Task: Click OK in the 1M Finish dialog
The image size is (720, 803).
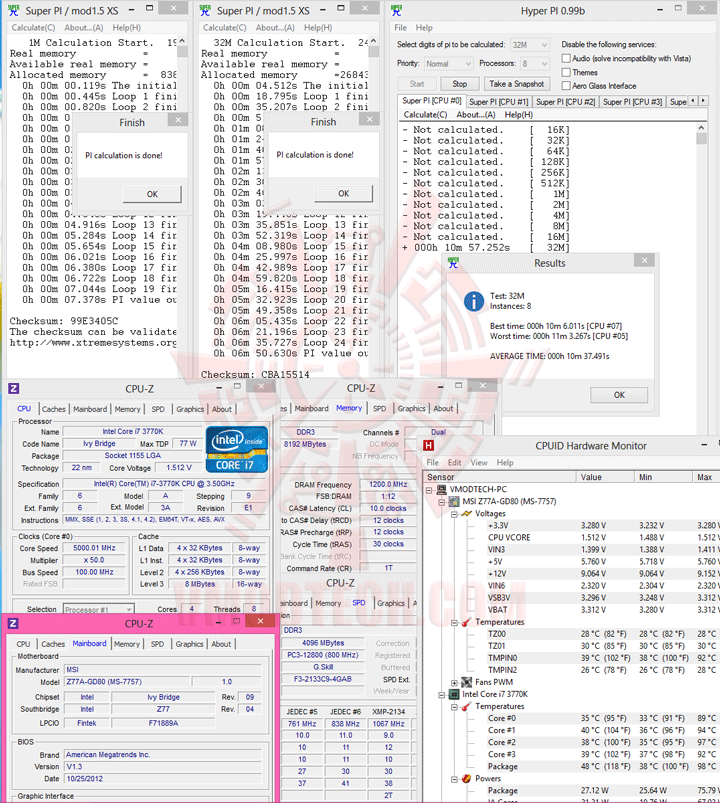Action: [152, 194]
